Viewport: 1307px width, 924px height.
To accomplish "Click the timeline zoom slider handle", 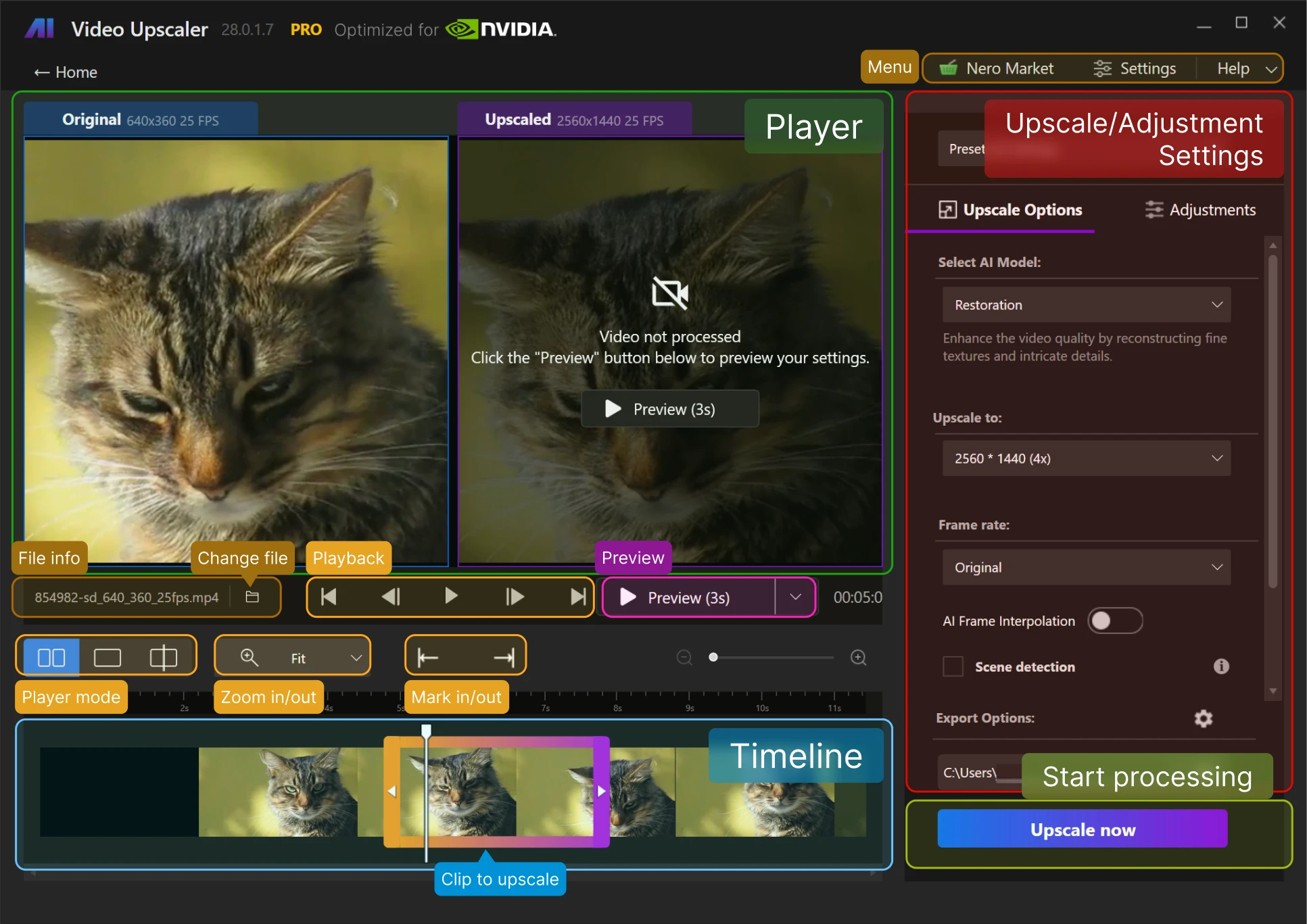I will click(713, 657).
